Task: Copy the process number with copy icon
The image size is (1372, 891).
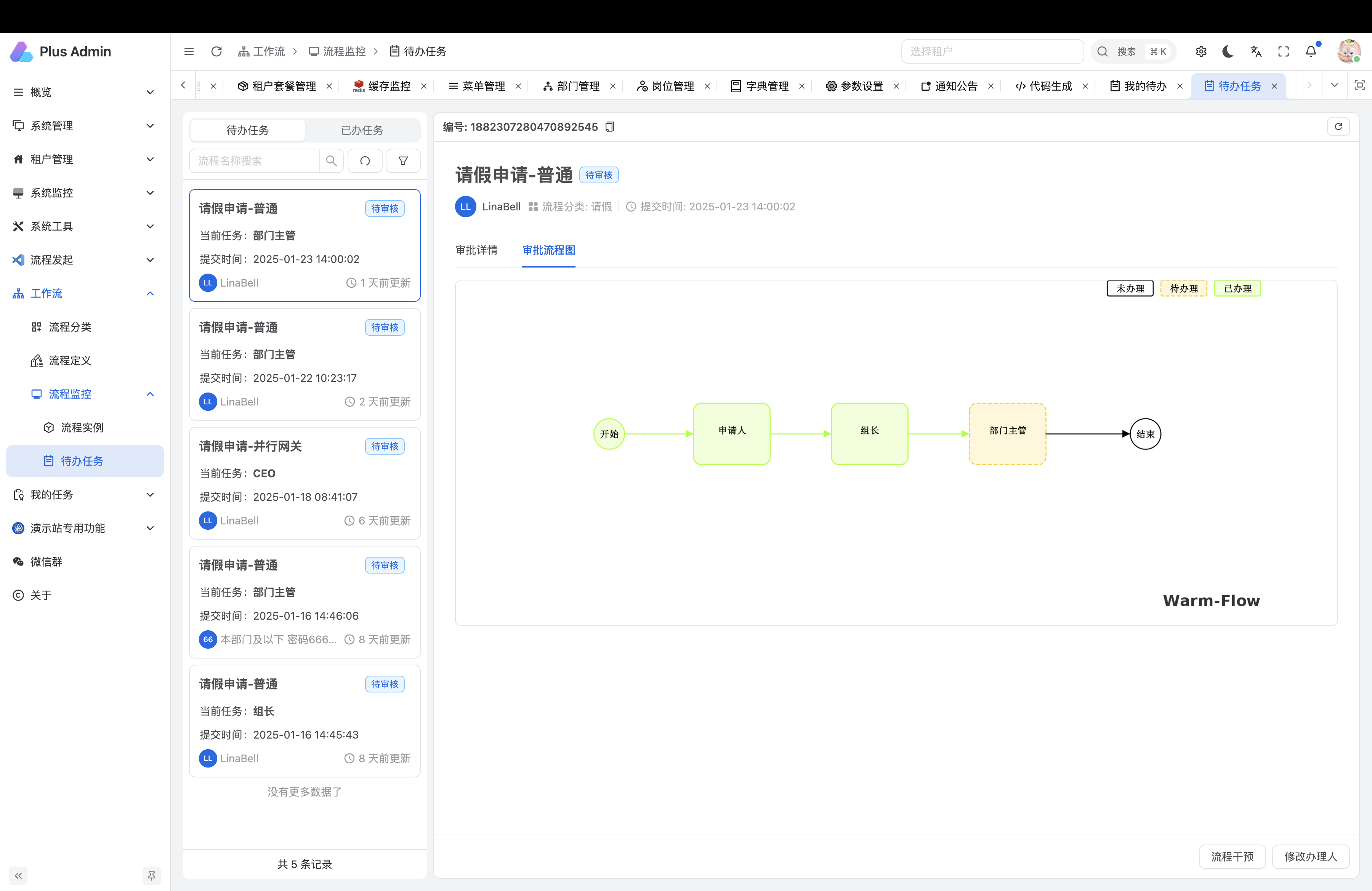Action: click(610, 127)
